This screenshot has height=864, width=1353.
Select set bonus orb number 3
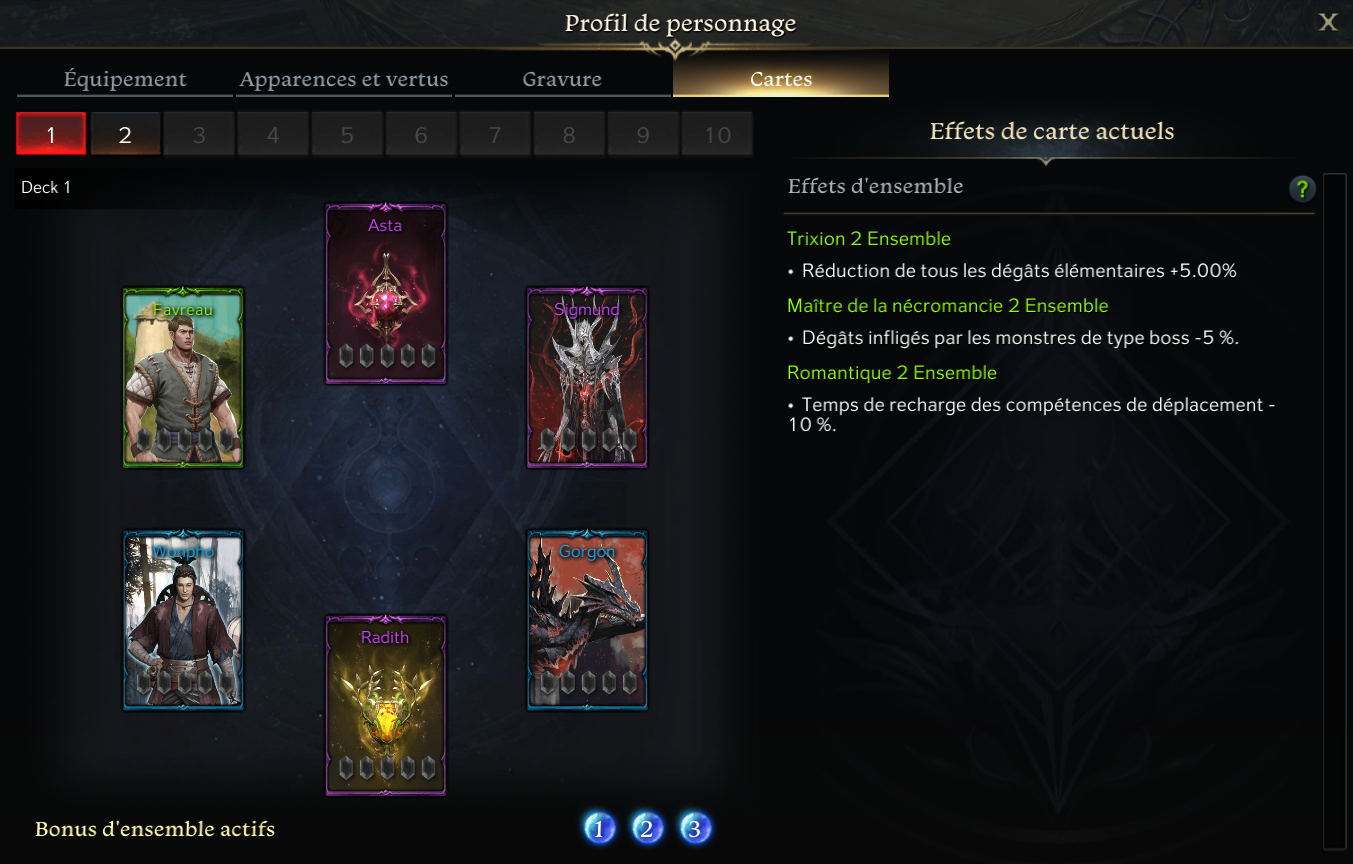click(x=696, y=828)
